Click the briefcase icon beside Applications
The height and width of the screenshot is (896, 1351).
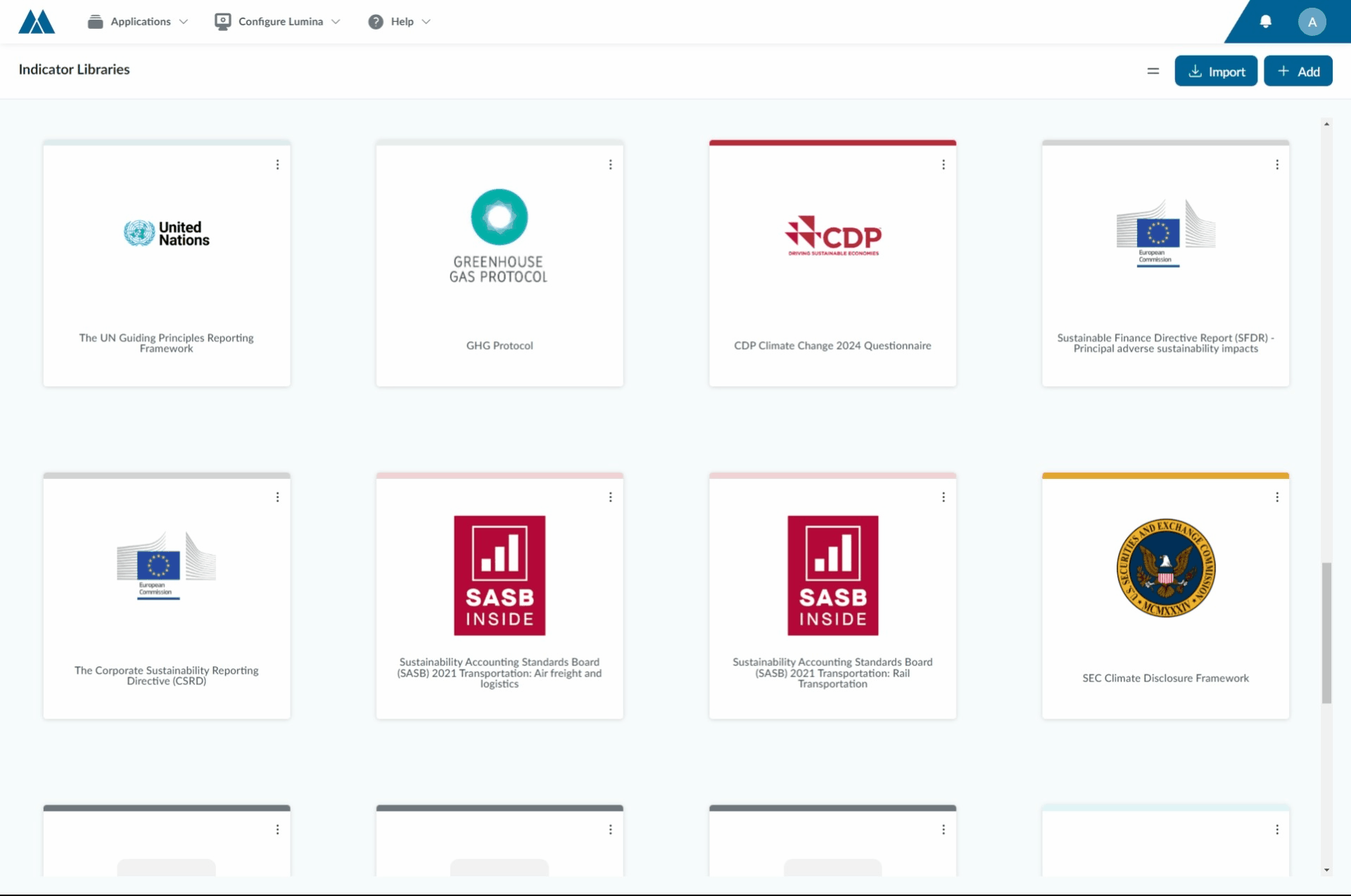(95, 22)
